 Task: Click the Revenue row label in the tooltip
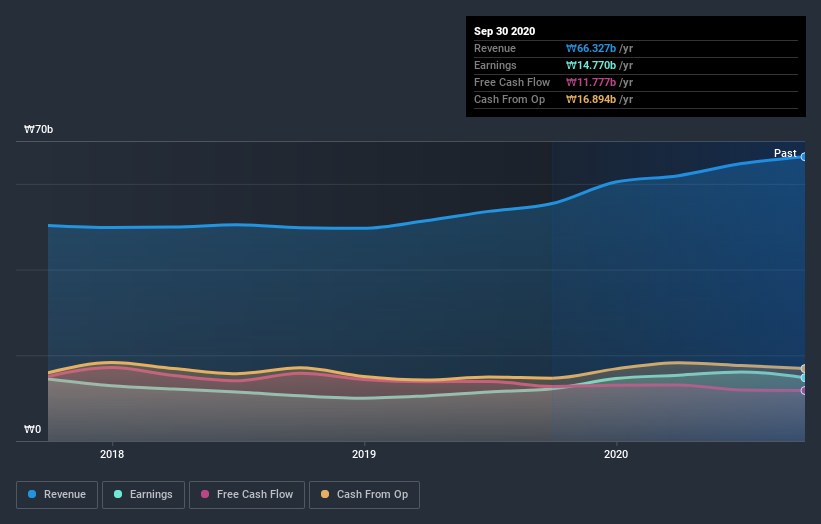click(495, 49)
